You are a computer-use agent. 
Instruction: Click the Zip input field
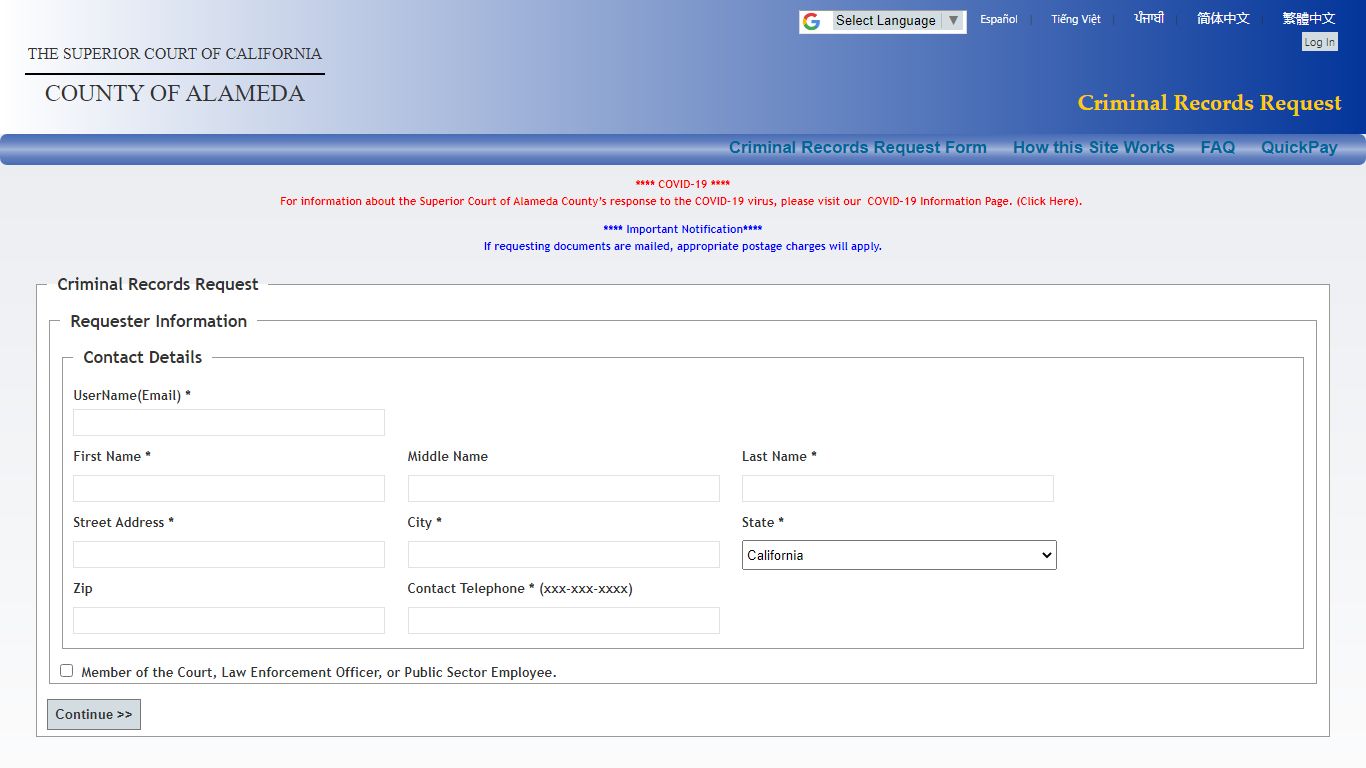(229, 620)
